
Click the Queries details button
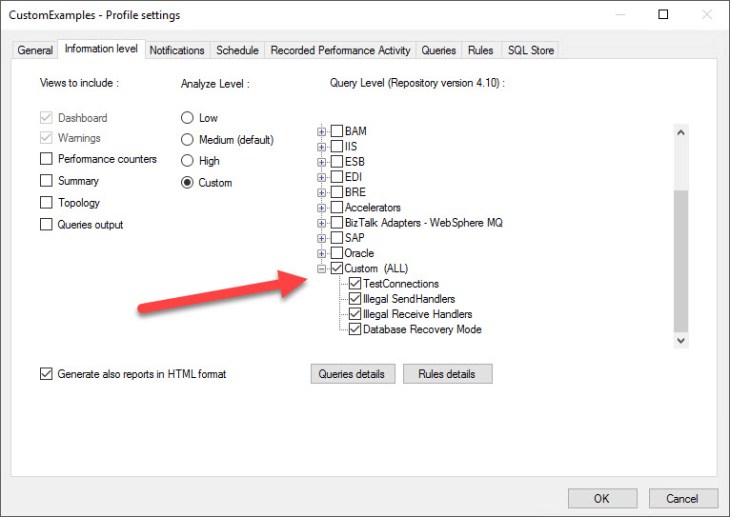point(352,374)
